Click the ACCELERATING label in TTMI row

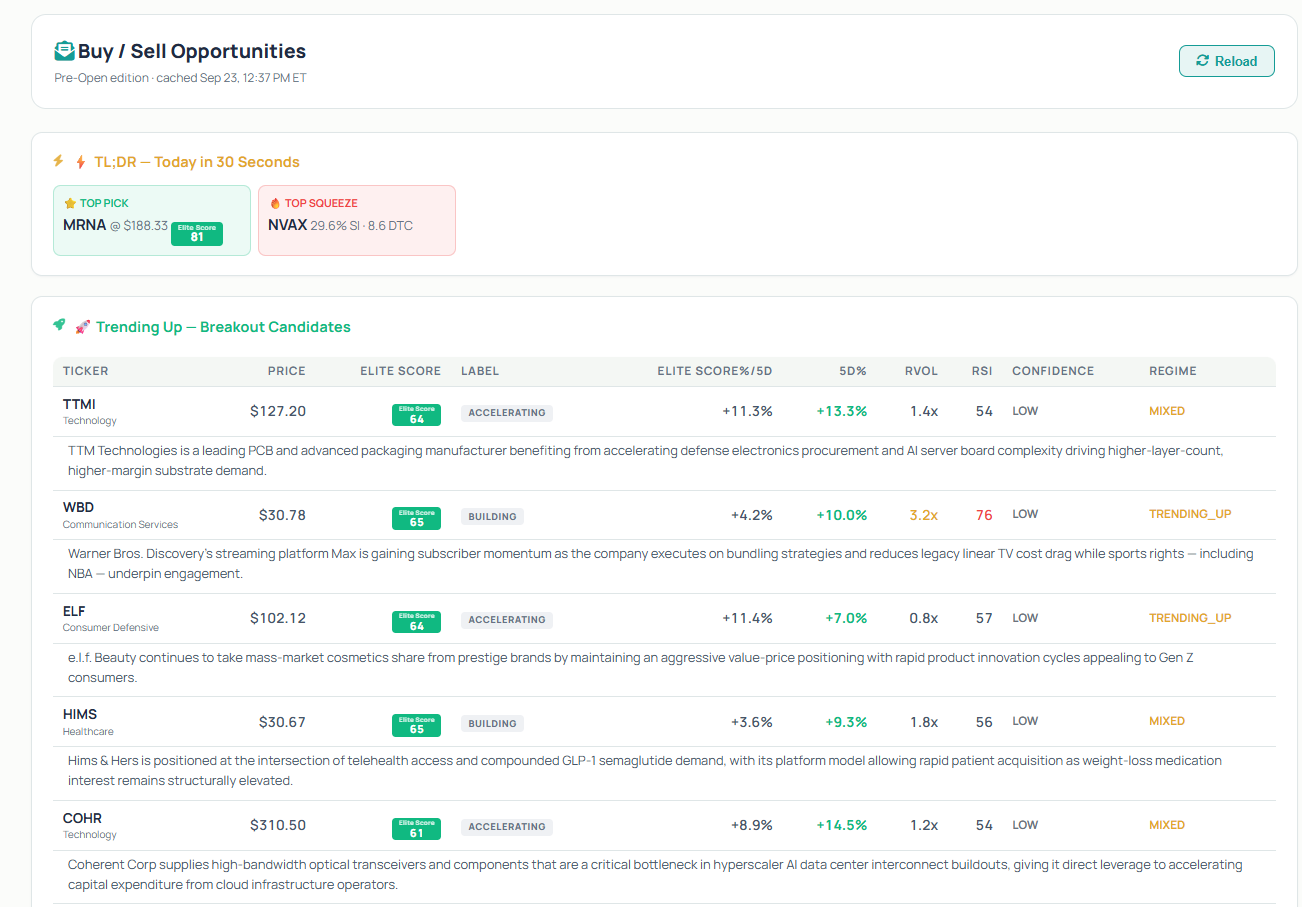pyautogui.click(x=507, y=413)
